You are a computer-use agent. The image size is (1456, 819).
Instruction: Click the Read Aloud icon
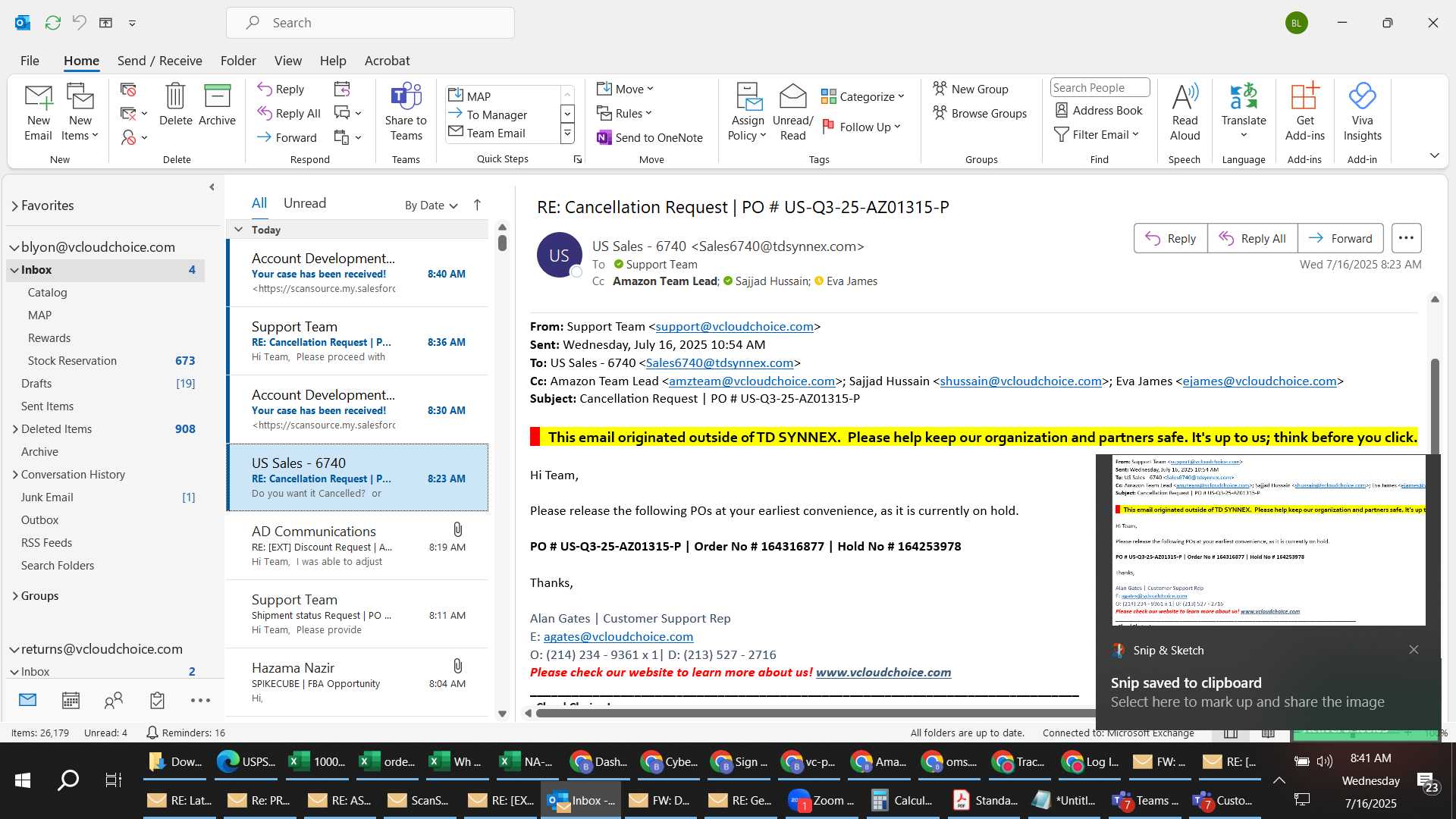tap(1185, 112)
